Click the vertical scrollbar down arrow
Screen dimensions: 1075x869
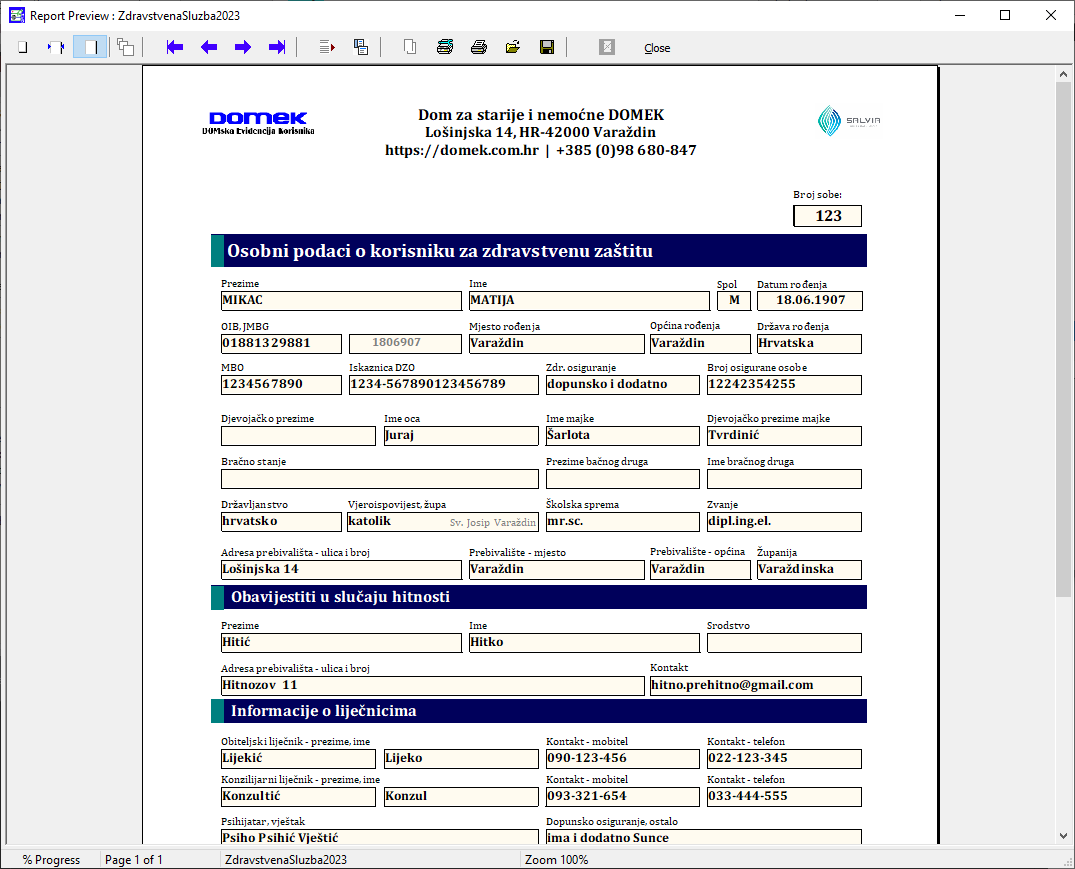point(1064,836)
